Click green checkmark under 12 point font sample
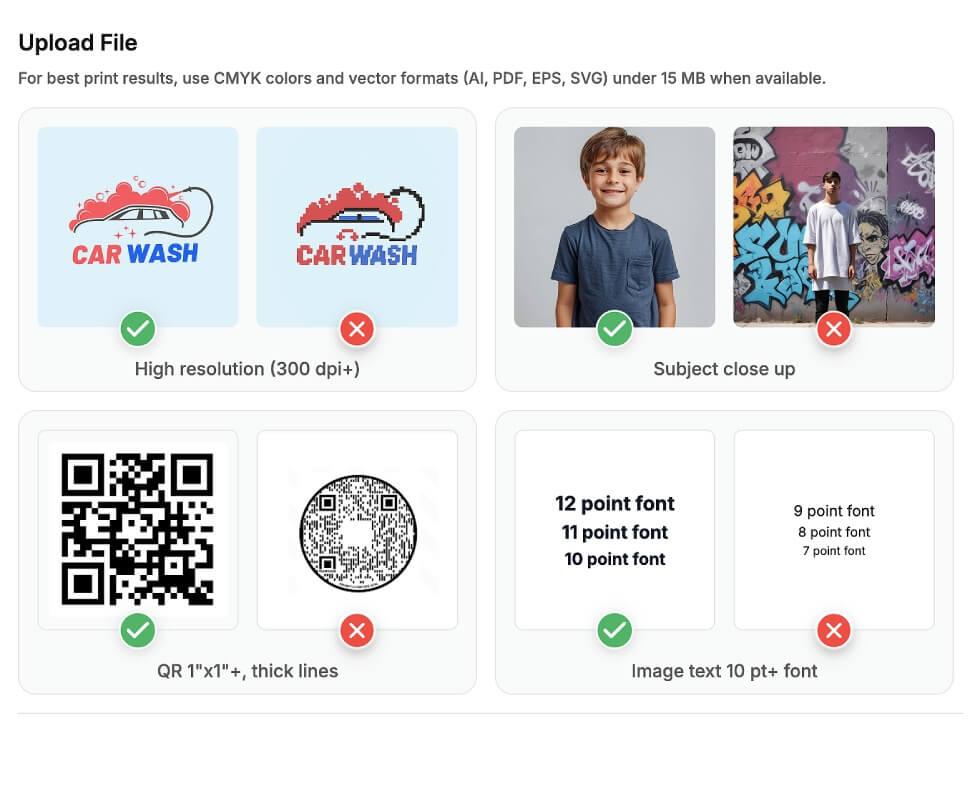The width and height of the screenshot is (980, 799). click(615, 630)
